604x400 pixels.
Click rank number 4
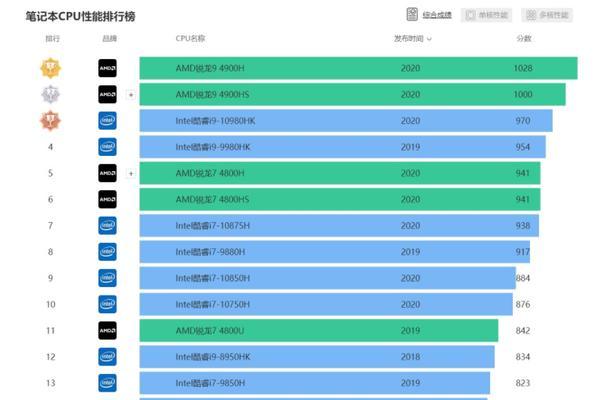[x=50, y=147]
